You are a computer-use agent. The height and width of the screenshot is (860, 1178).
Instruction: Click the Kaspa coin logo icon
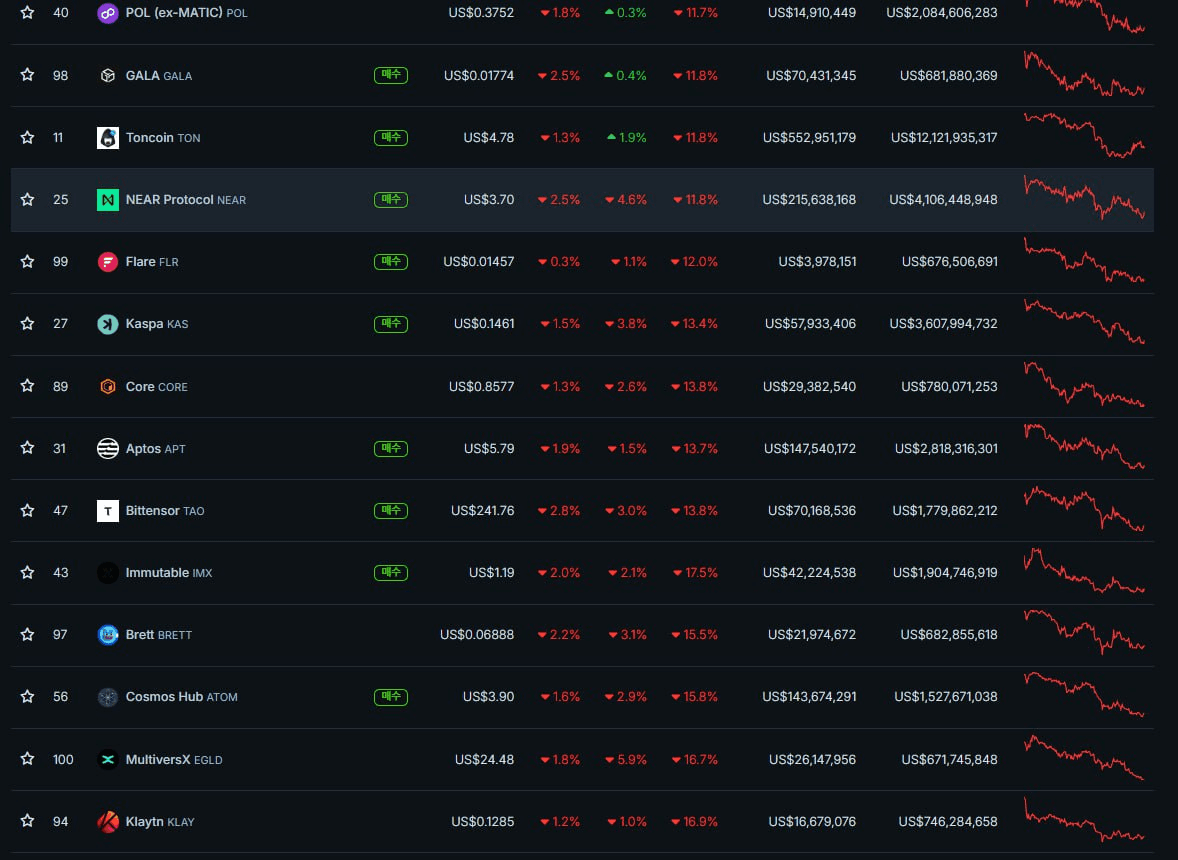pos(108,324)
